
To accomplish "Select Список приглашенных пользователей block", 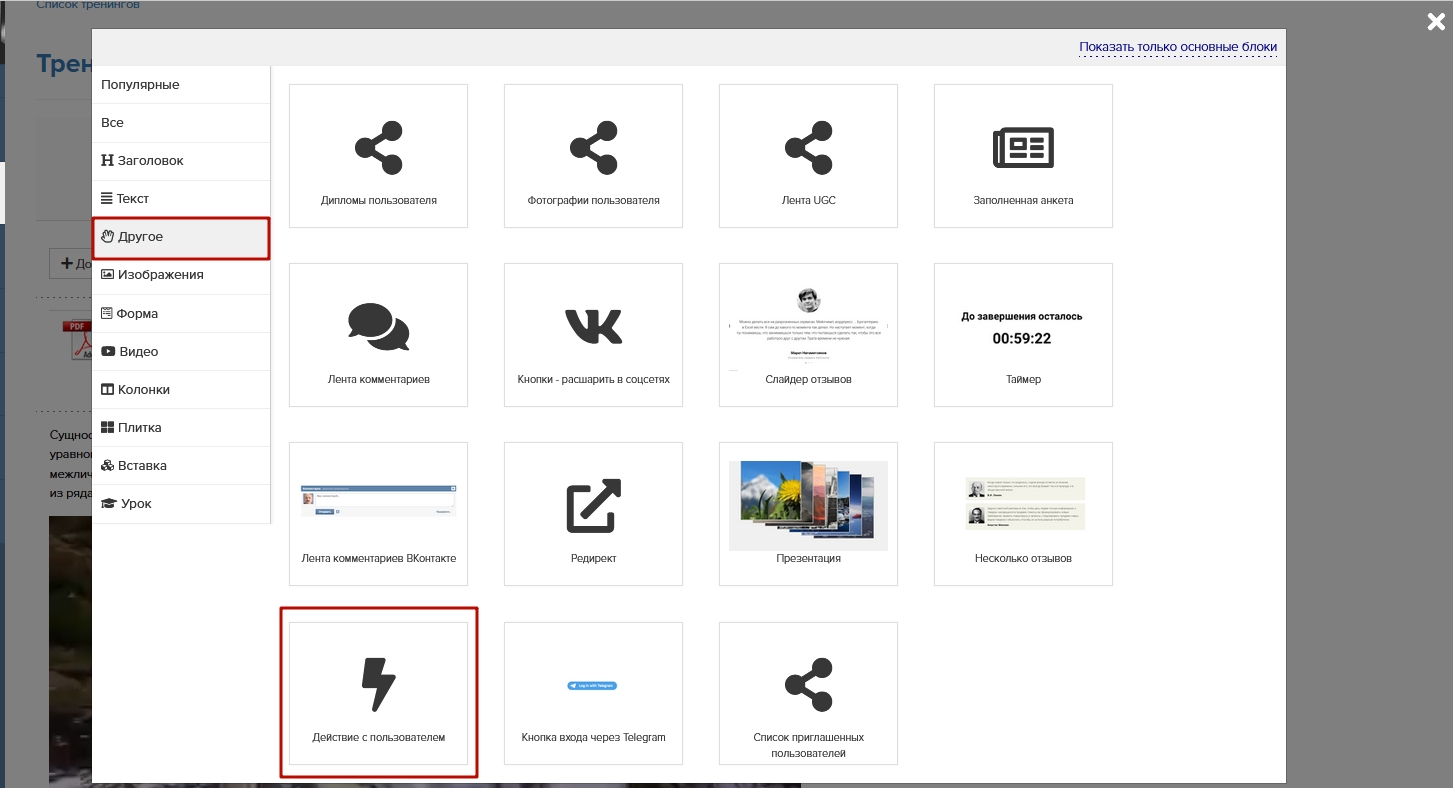I will [808, 693].
